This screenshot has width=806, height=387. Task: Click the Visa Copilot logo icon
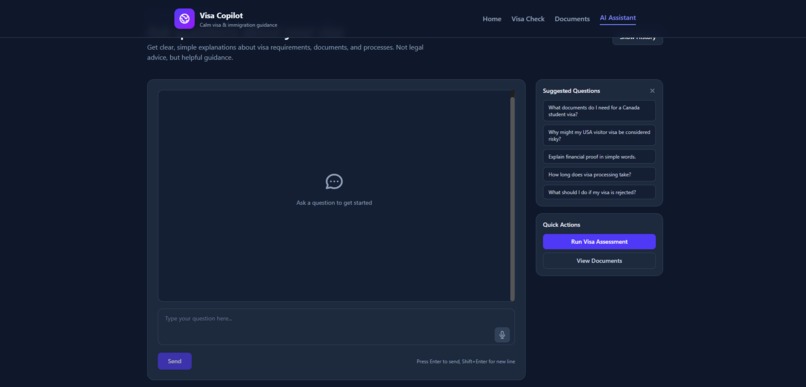pos(184,19)
